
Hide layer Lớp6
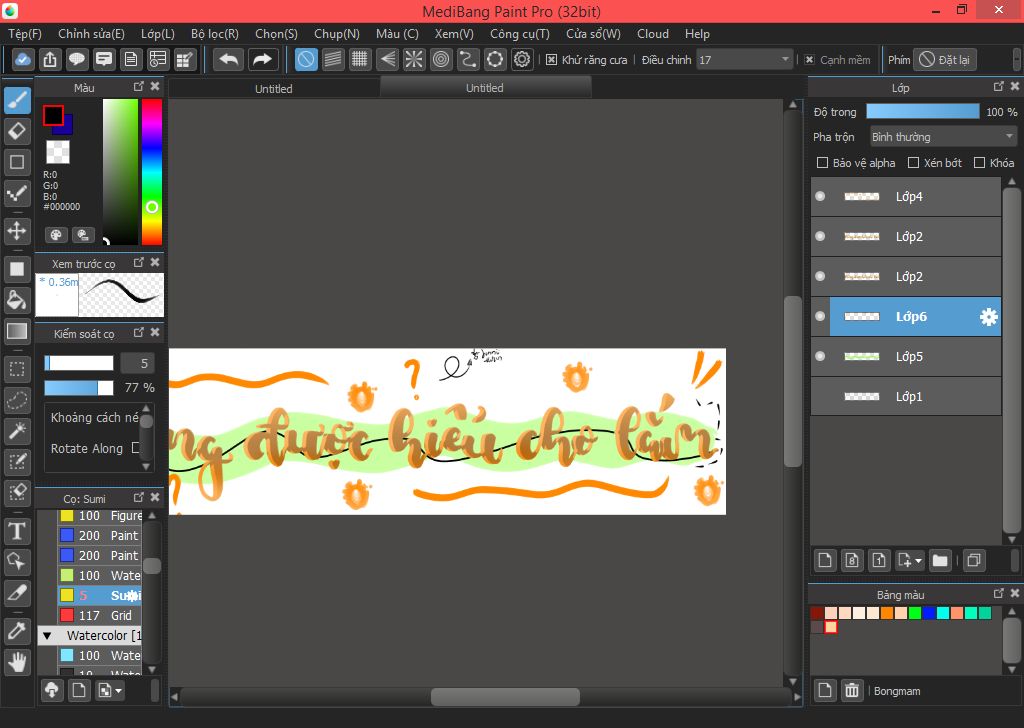pos(820,316)
